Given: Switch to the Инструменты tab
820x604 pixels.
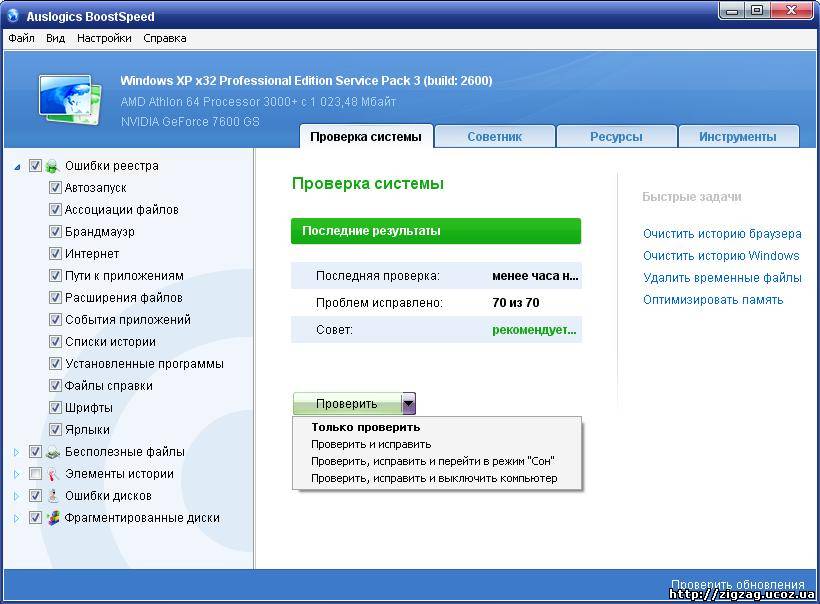Looking at the screenshot, I should click(x=738, y=136).
